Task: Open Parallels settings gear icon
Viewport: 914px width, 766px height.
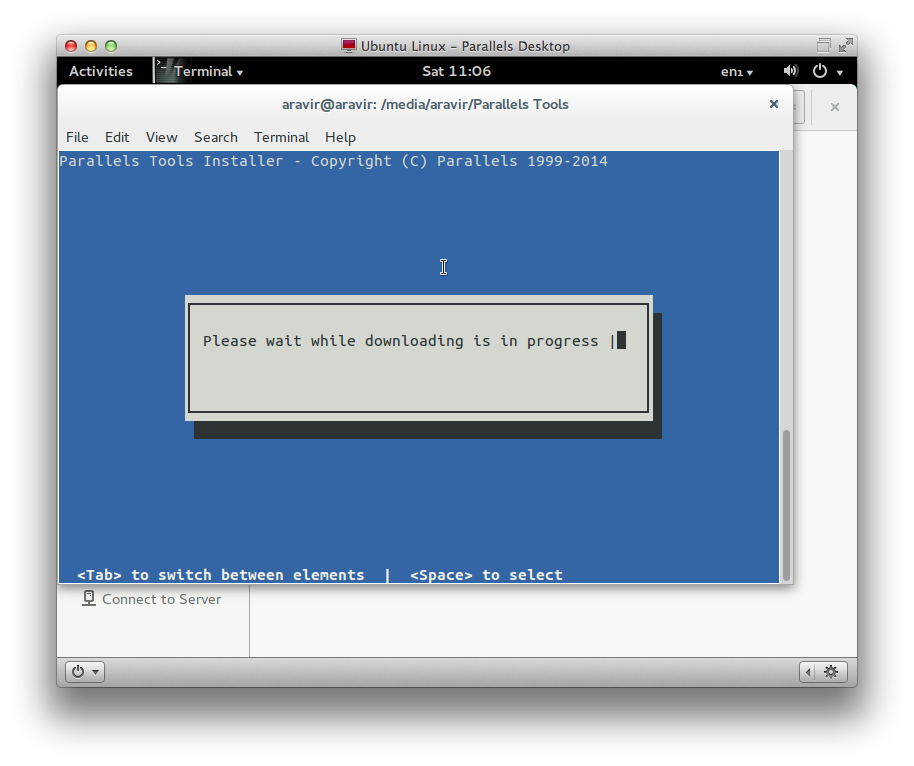Action: 831,672
